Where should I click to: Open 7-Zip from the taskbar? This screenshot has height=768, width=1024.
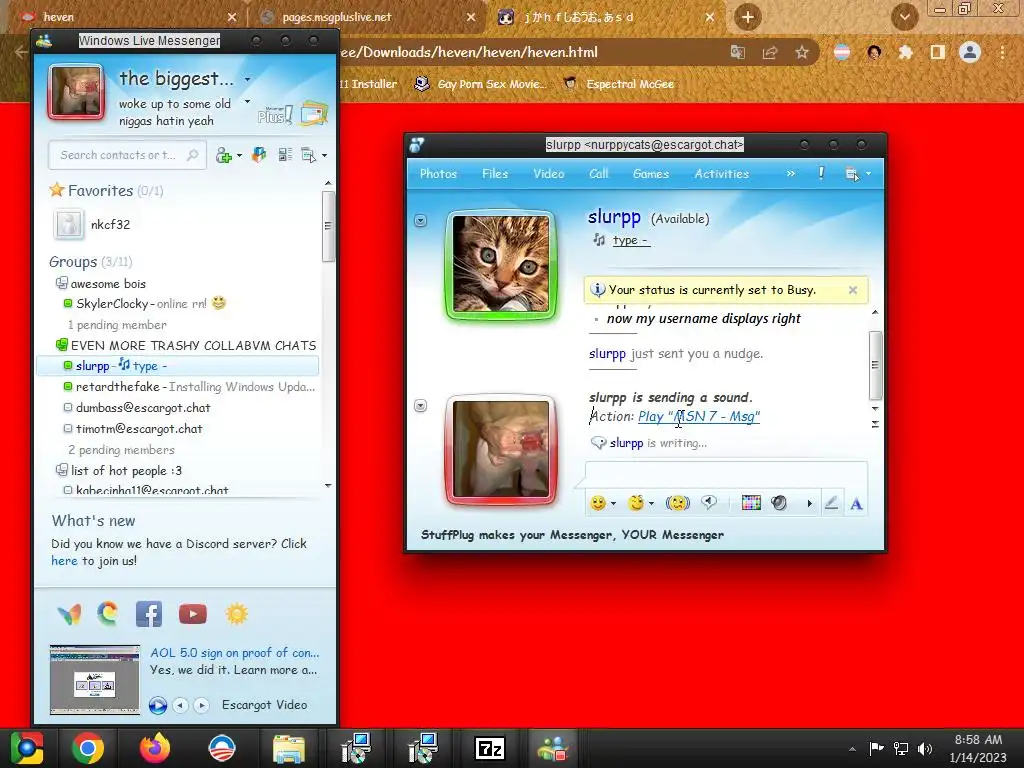pos(490,748)
